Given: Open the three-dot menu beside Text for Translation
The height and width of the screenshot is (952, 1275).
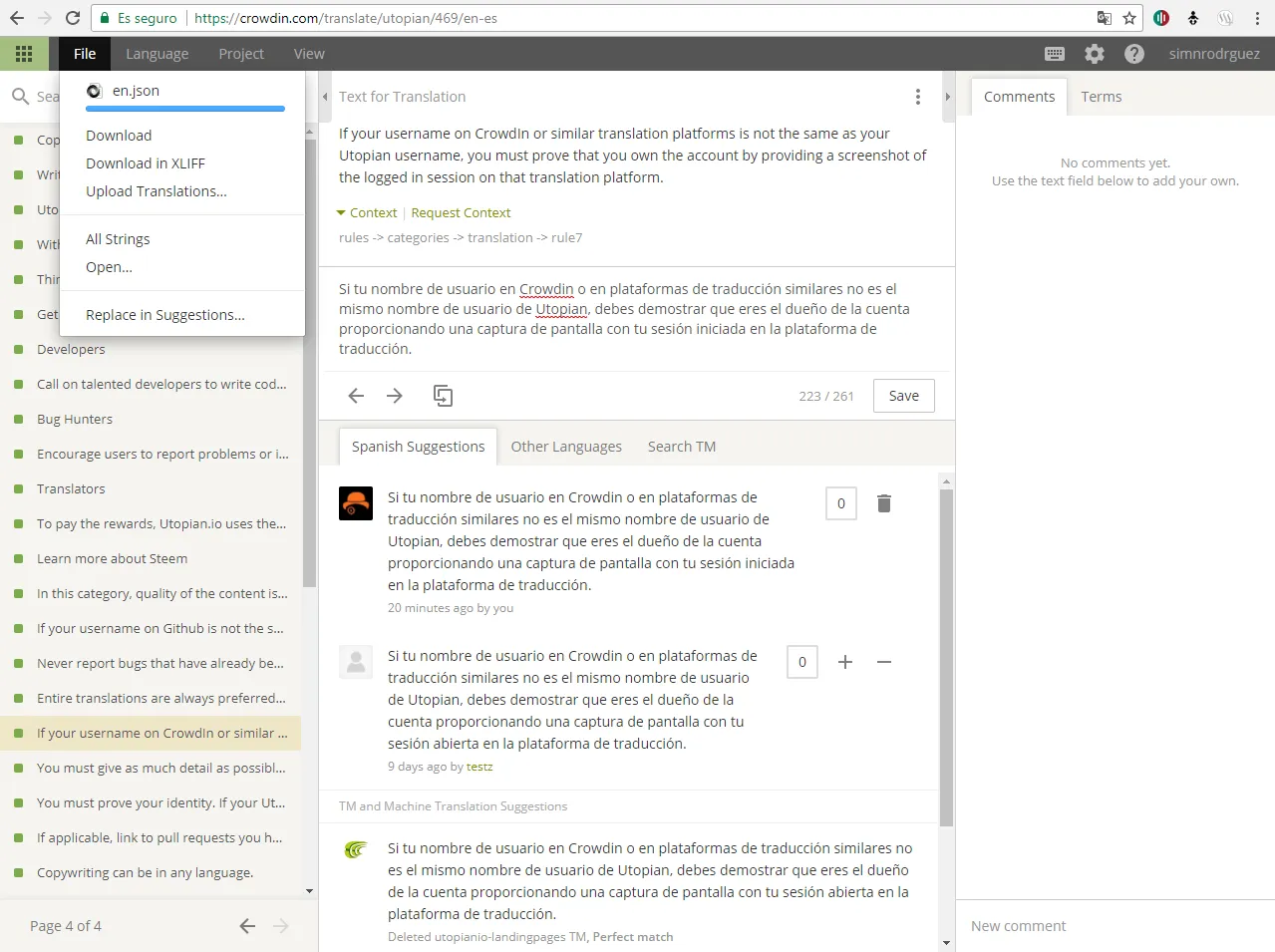Looking at the screenshot, I should [x=918, y=97].
